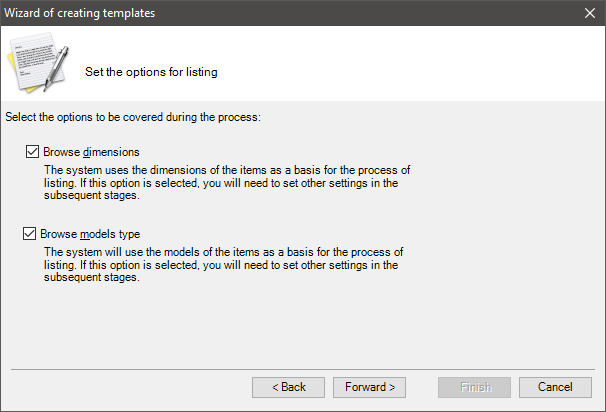606x412 pixels.
Task: Click the empty grey area below the options
Action: click(x=303, y=327)
